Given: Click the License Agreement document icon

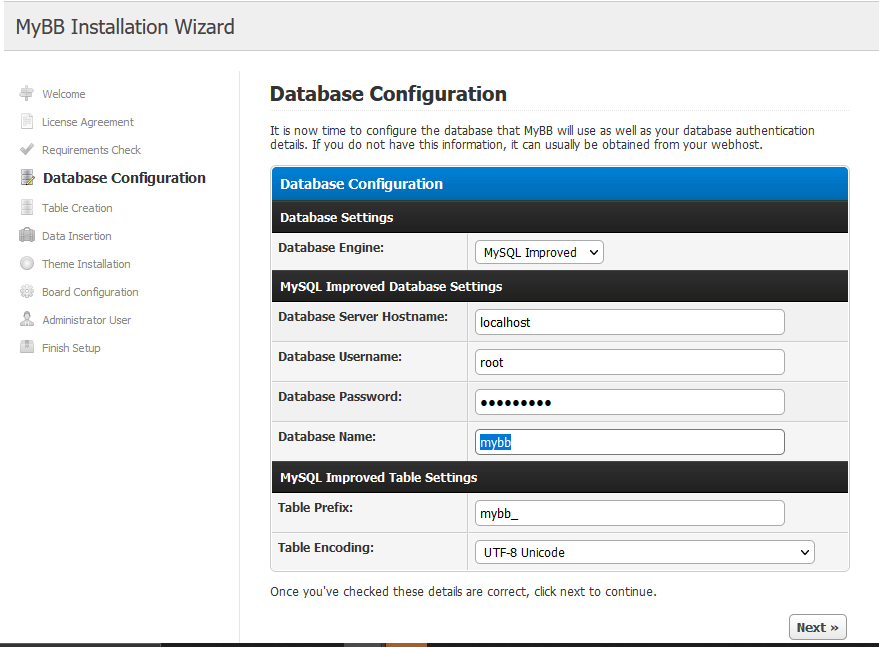Looking at the screenshot, I should [27, 122].
